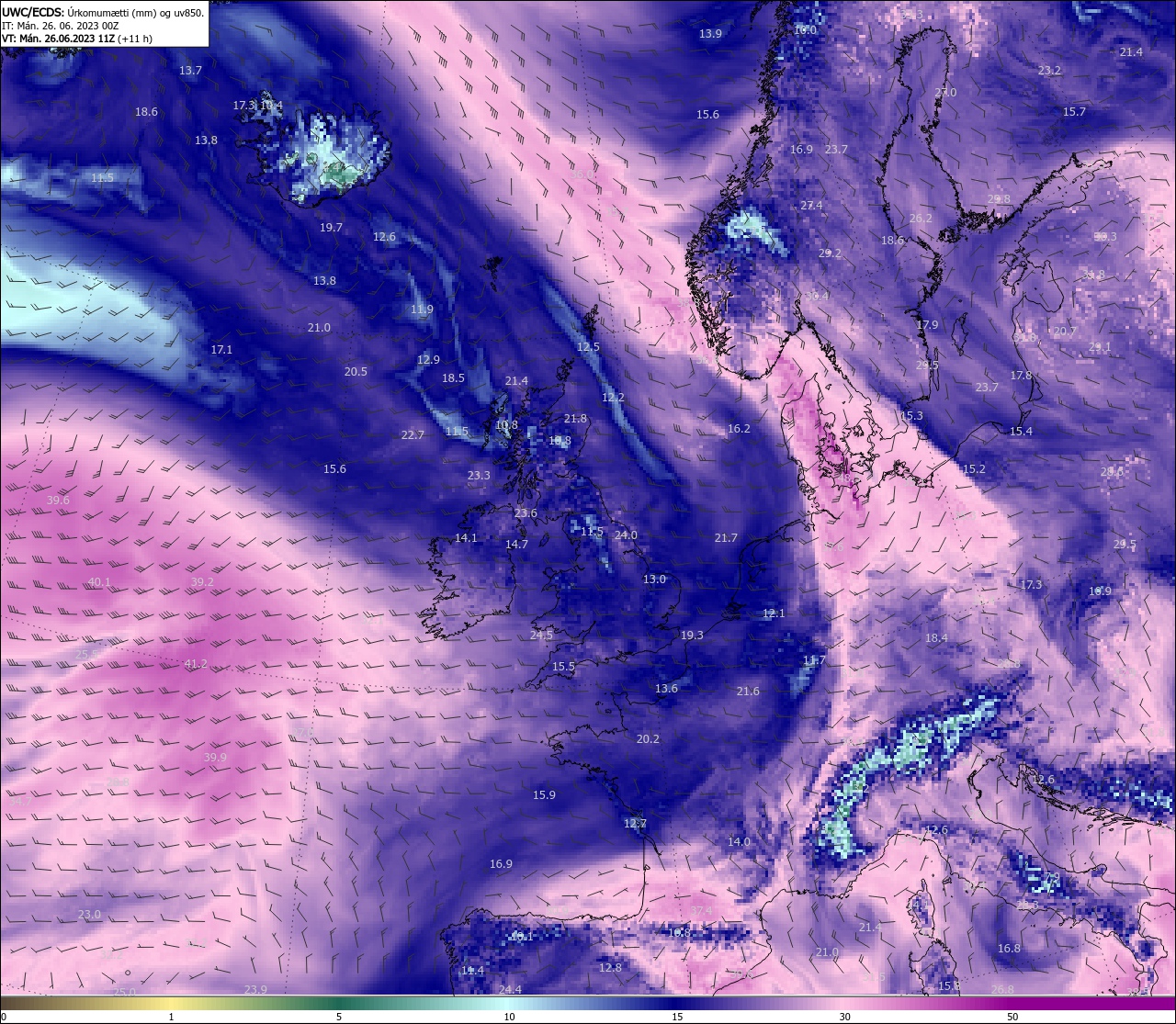The image size is (1176, 1024).
Task: Select the 27.4 value label
Action: coord(811,206)
